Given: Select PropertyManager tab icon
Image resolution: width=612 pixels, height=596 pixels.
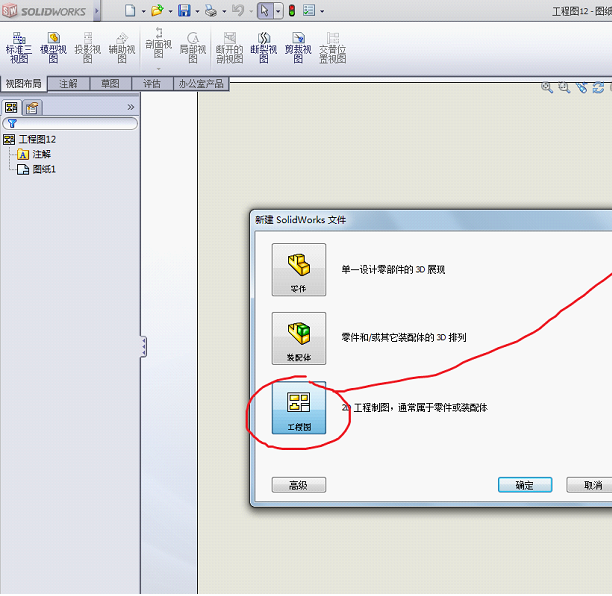Looking at the screenshot, I should point(32,107).
